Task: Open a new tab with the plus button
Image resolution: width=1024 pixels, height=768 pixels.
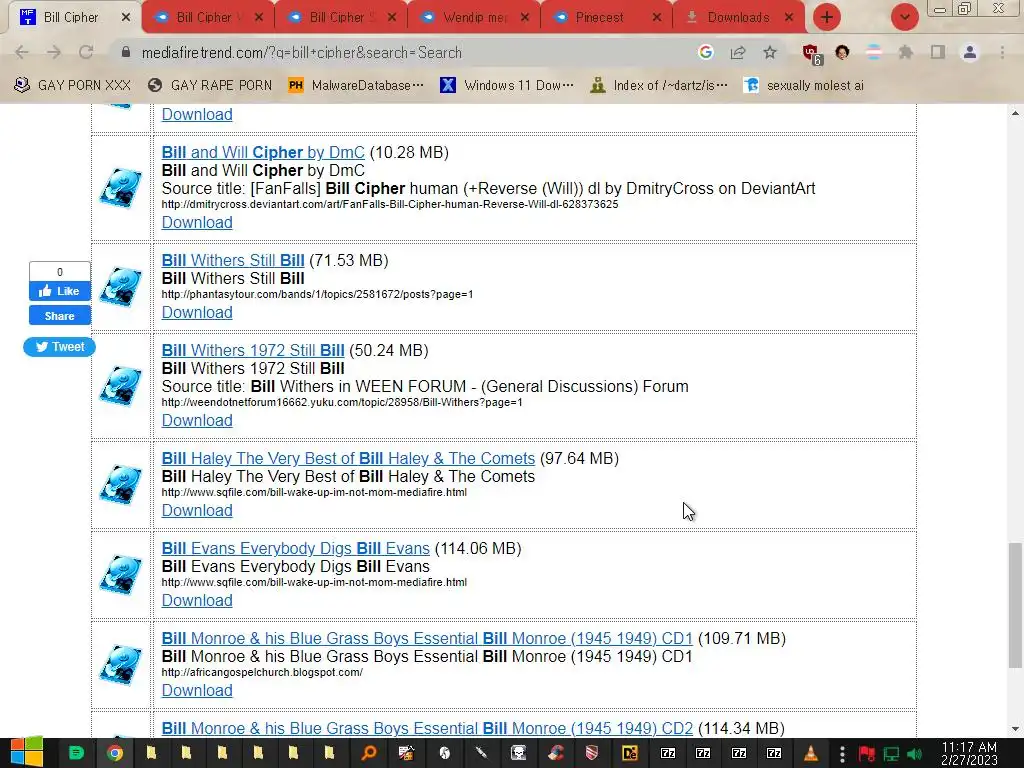Action: coord(827,17)
